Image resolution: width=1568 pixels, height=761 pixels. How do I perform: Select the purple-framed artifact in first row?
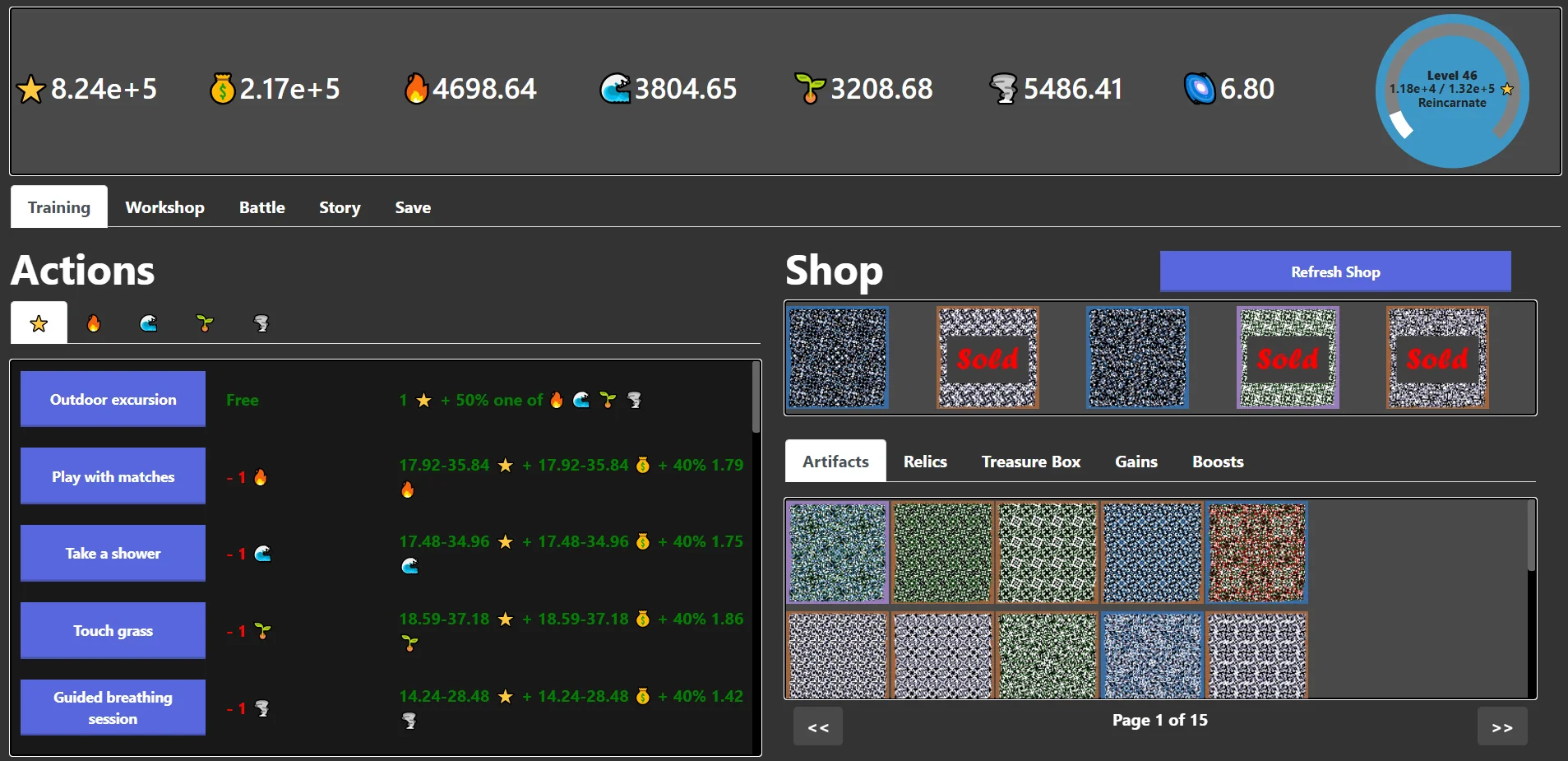838,553
